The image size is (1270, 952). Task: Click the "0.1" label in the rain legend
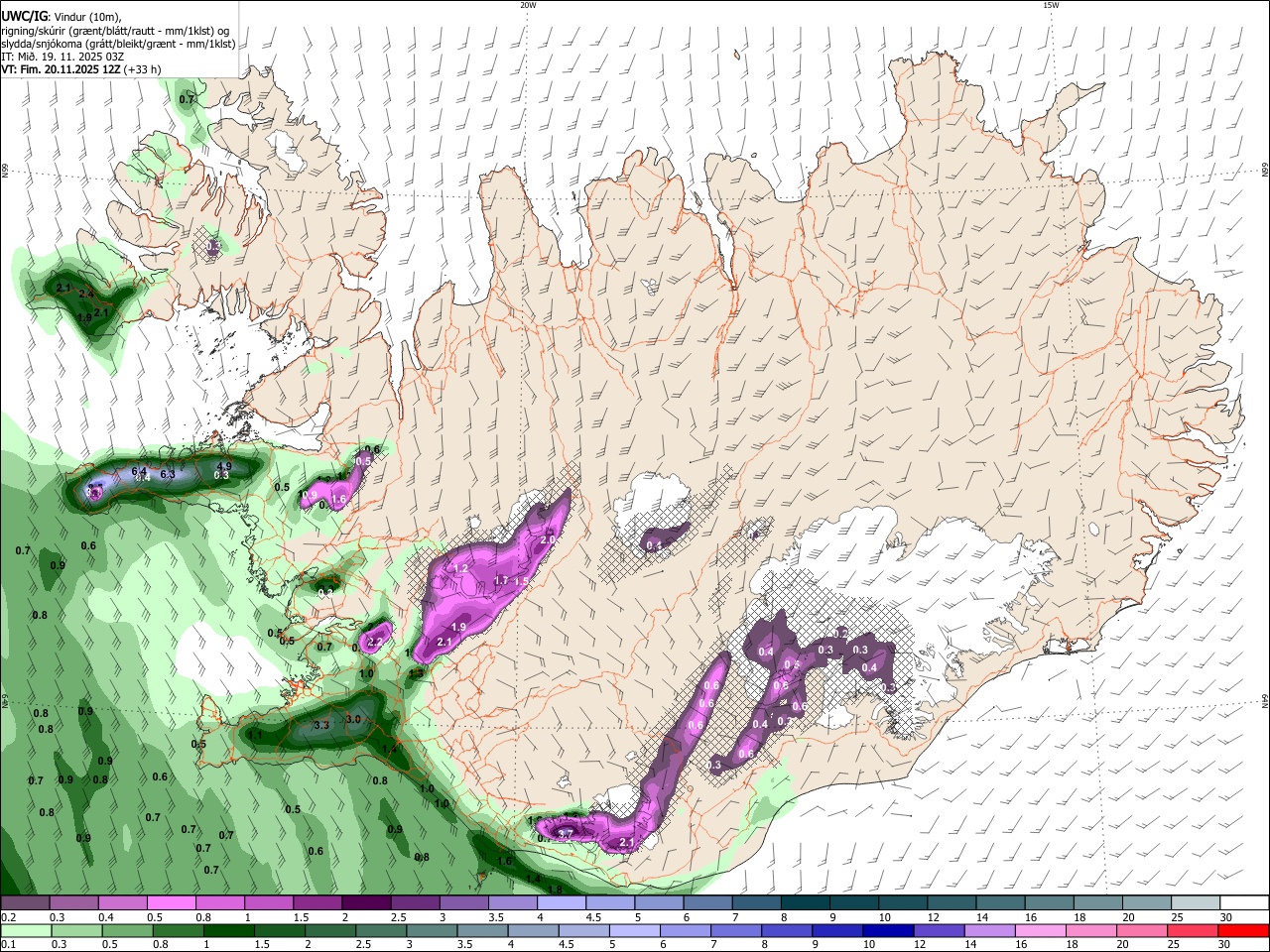point(7,944)
